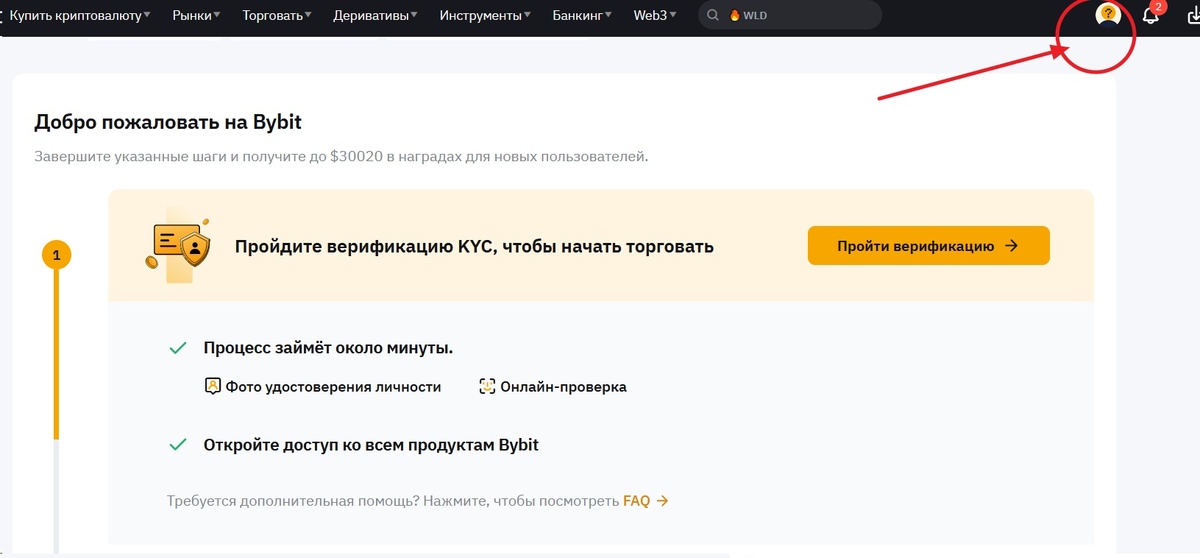Expand the Рынки dropdown arrow
The image size is (1200, 558).
217,15
